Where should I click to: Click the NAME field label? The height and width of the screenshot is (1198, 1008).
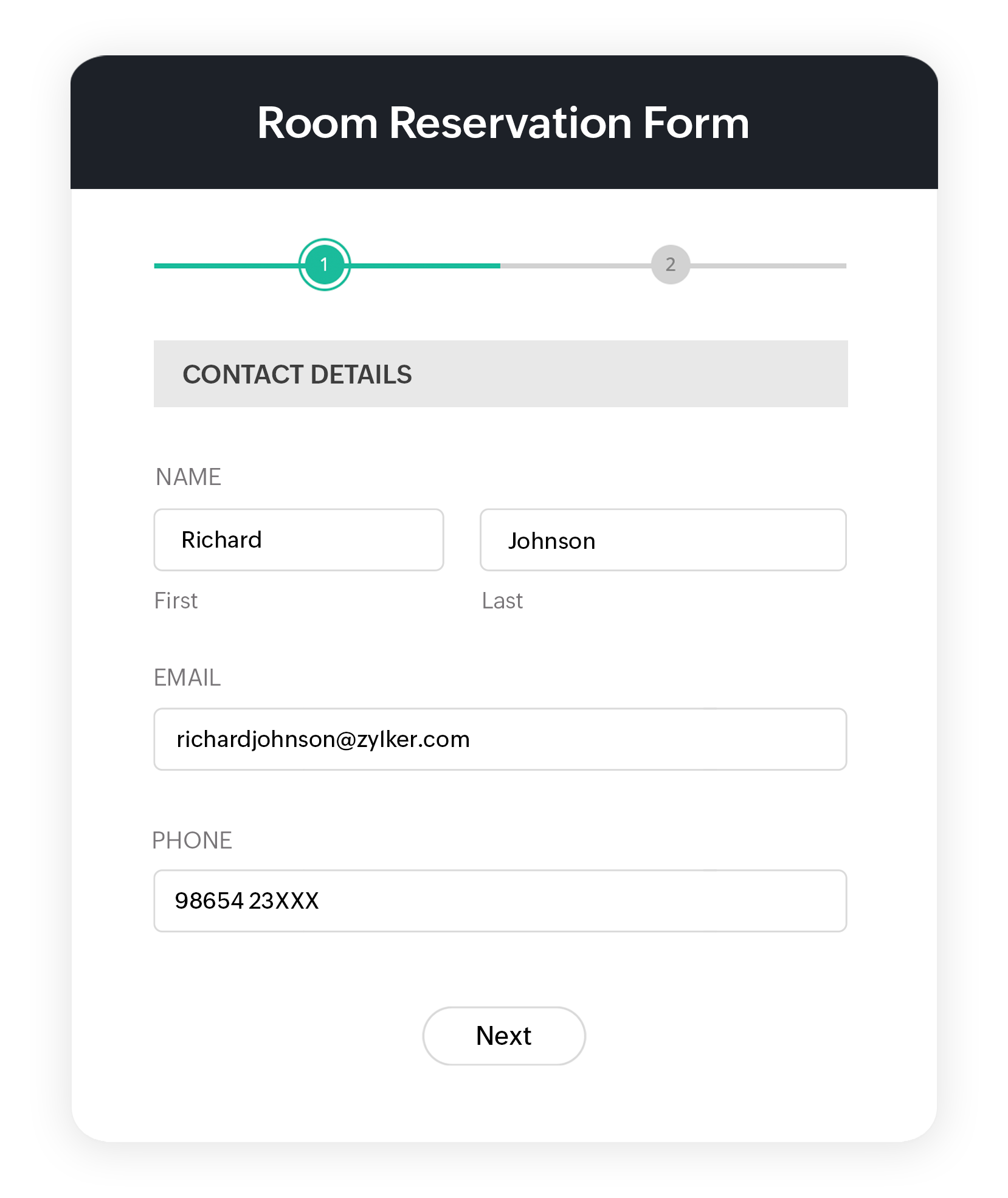tap(188, 477)
